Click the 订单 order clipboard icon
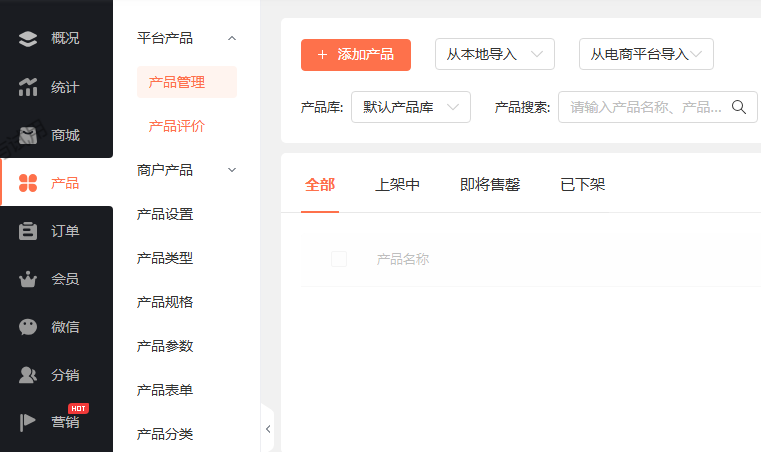The width and height of the screenshot is (761, 452). (x=28, y=231)
